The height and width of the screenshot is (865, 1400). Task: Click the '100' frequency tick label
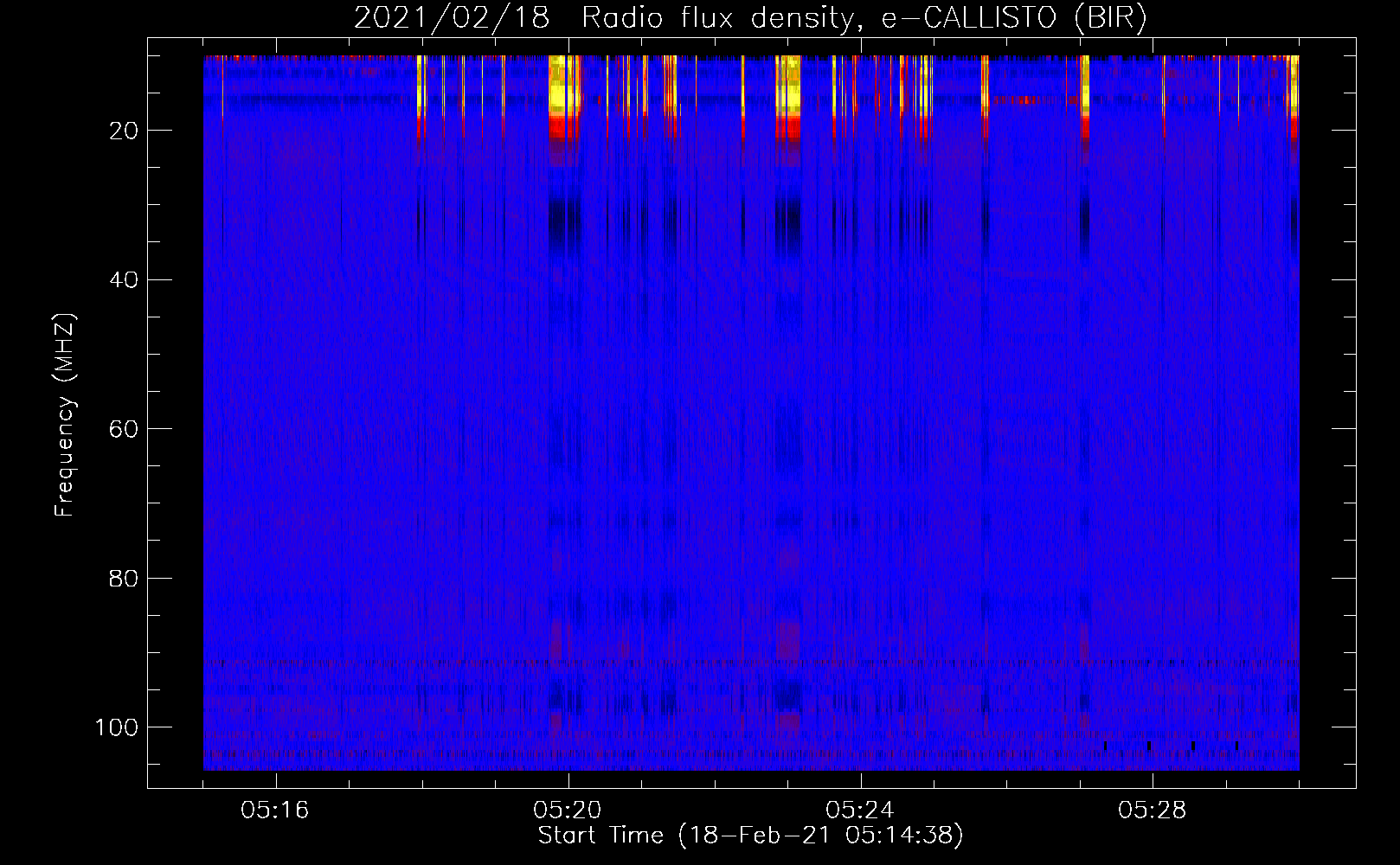[x=117, y=727]
